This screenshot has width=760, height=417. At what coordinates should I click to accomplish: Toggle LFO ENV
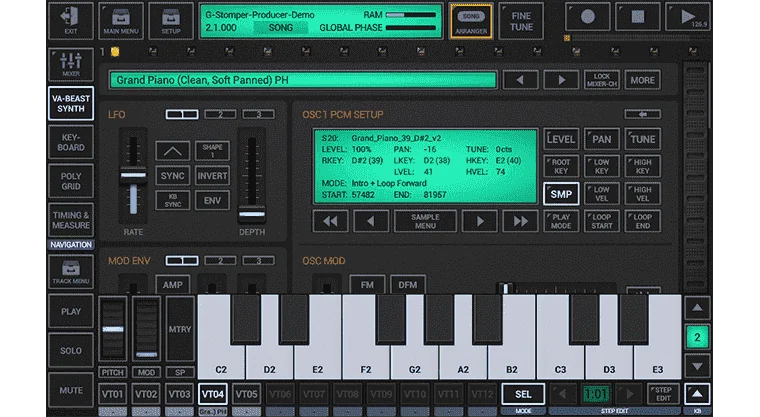pos(212,200)
